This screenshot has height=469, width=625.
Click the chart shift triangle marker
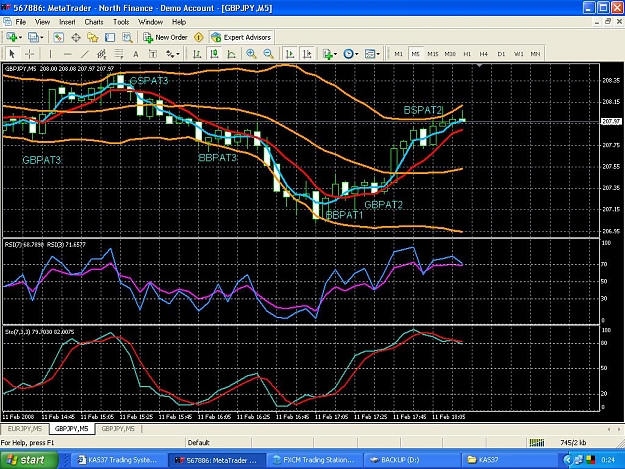(x=480, y=65)
